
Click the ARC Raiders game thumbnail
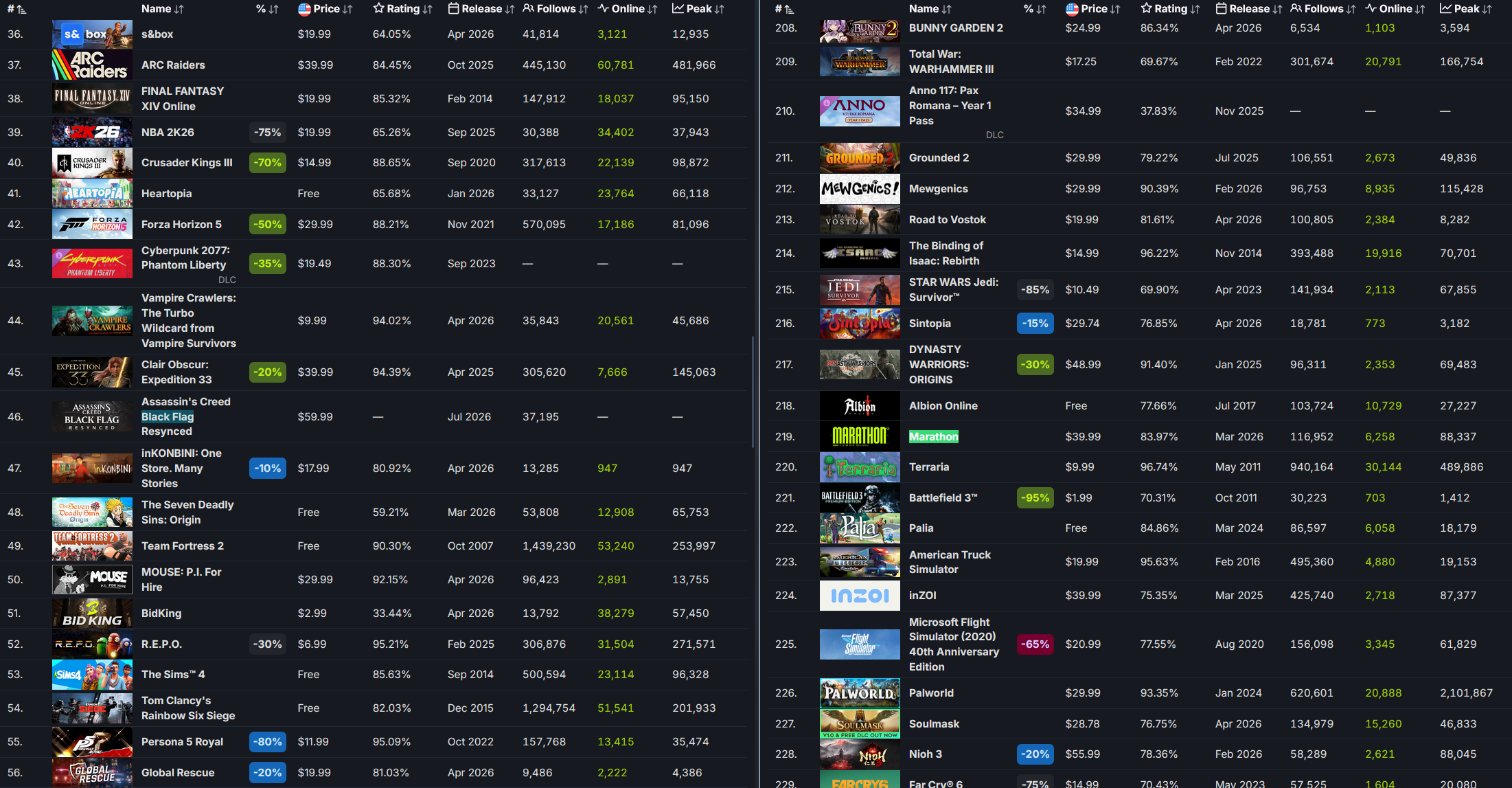[x=92, y=65]
